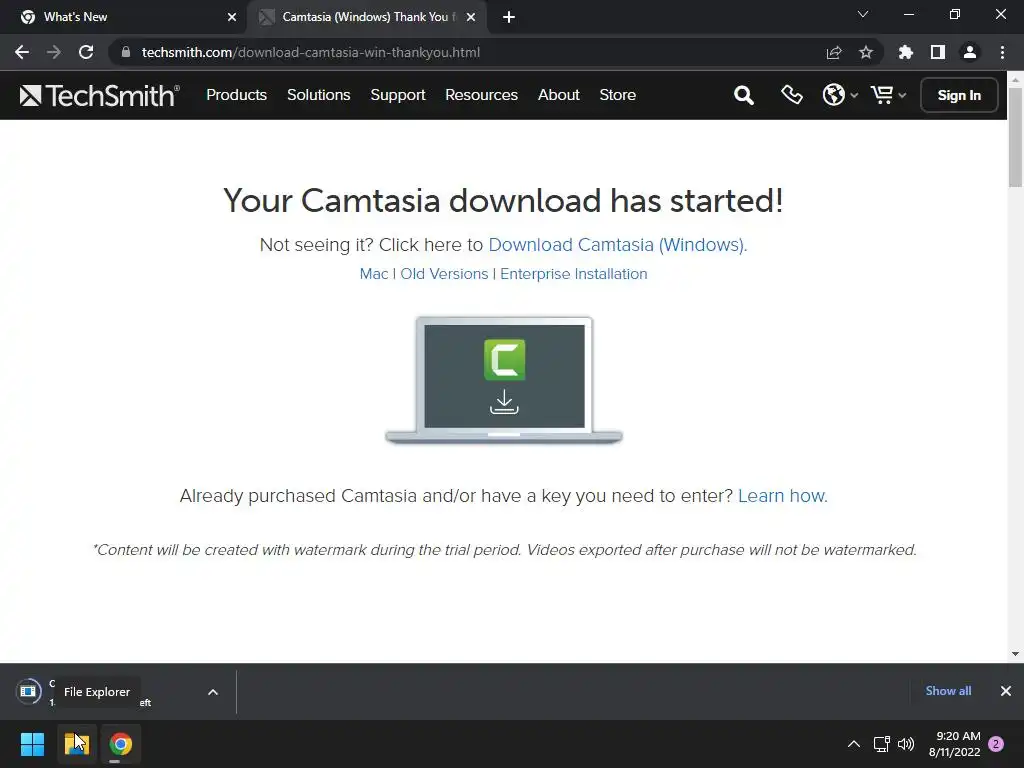Open the Products menu

236,95
